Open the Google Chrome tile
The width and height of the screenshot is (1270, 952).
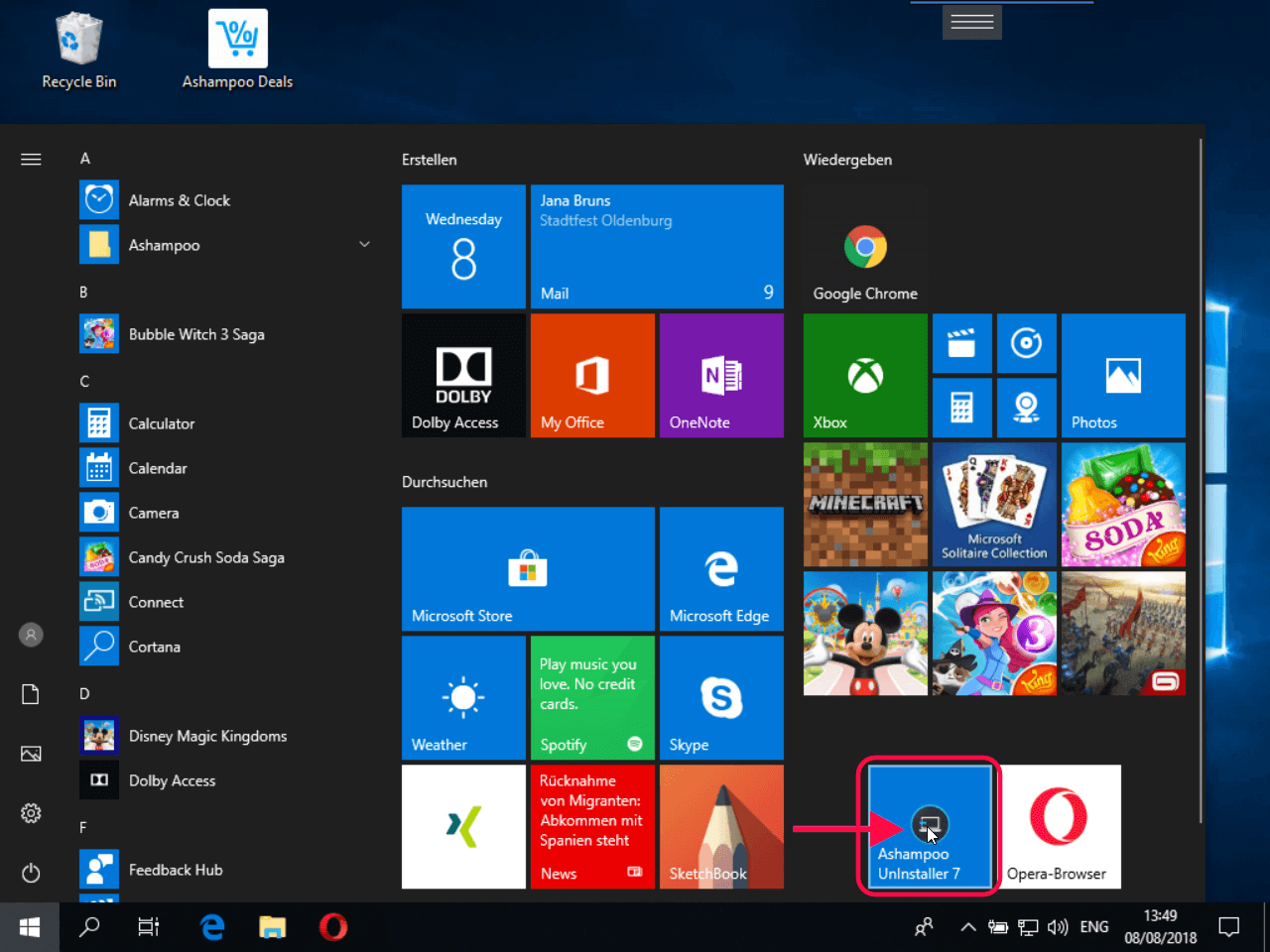(865, 247)
